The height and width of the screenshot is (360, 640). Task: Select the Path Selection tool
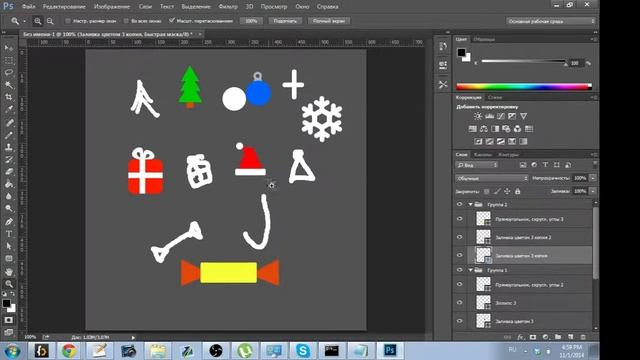point(9,246)
